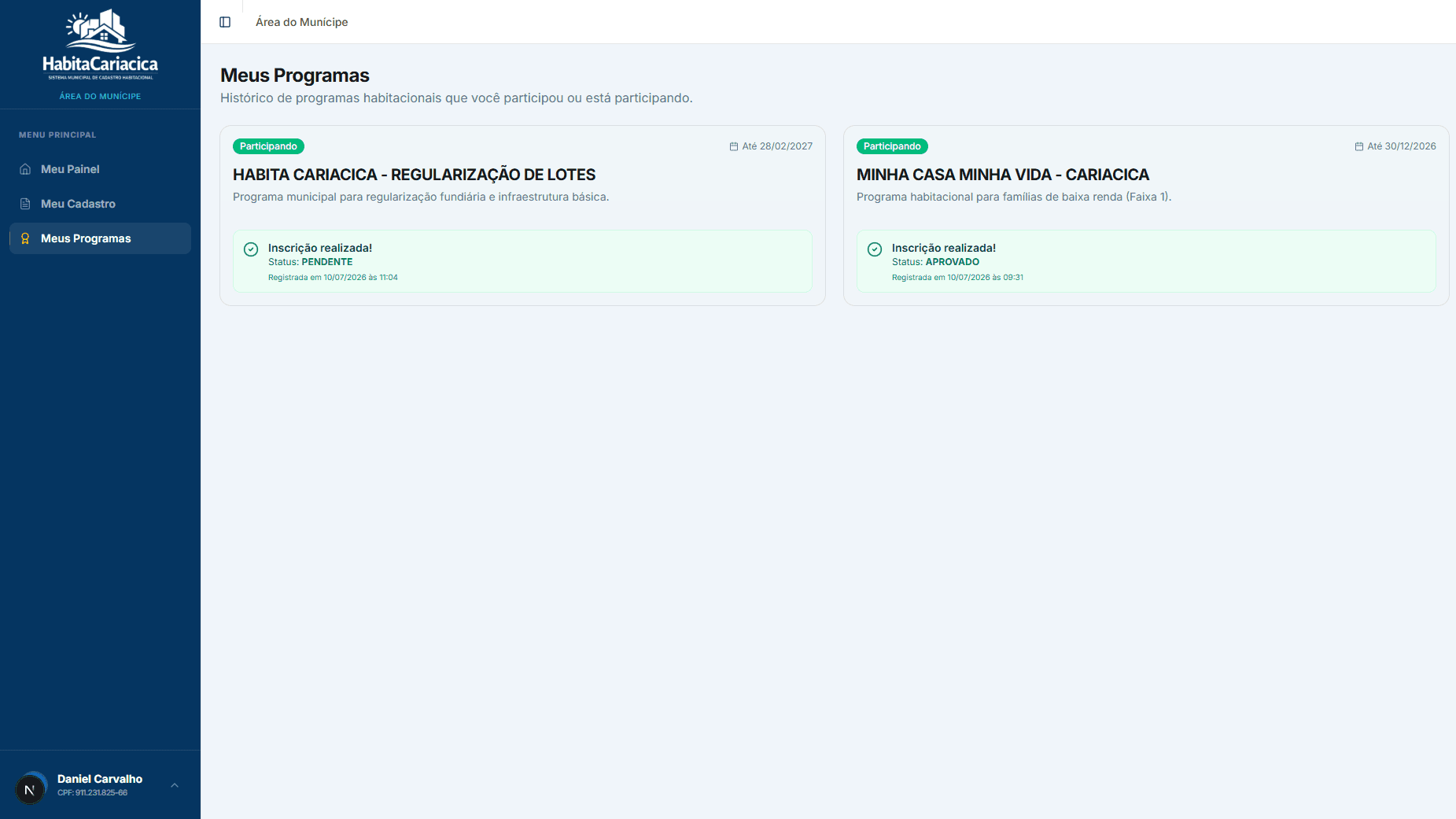The image size is (1456, 819).
Task: Click the award icon beside Meus Programas
Action: [x=25, y=238]
